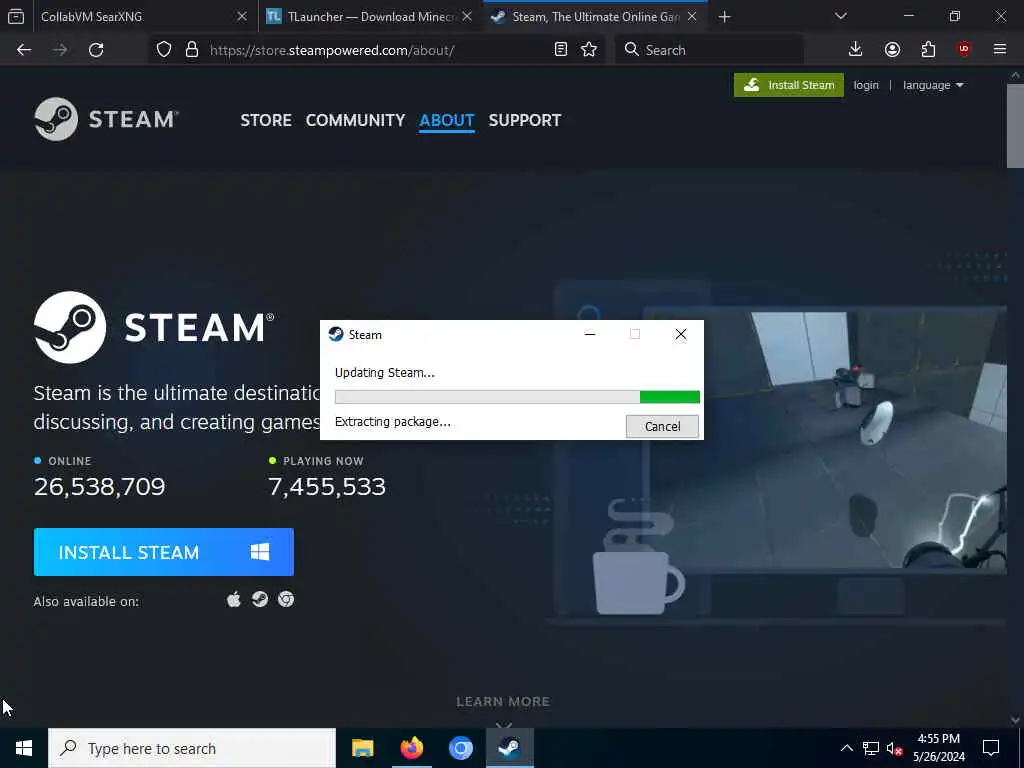This screenshot has width=1024, height=768.
Task: Click the uBlock Origin toolbar icon
Action: pos(964,50)
